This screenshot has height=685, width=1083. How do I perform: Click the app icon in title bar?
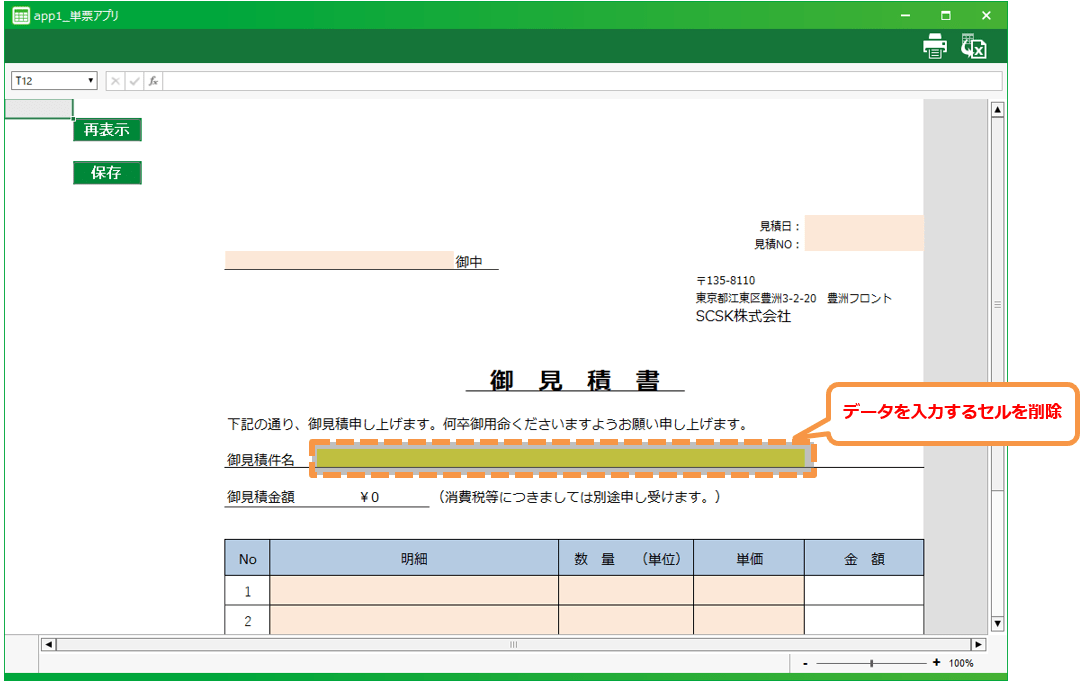20,16
